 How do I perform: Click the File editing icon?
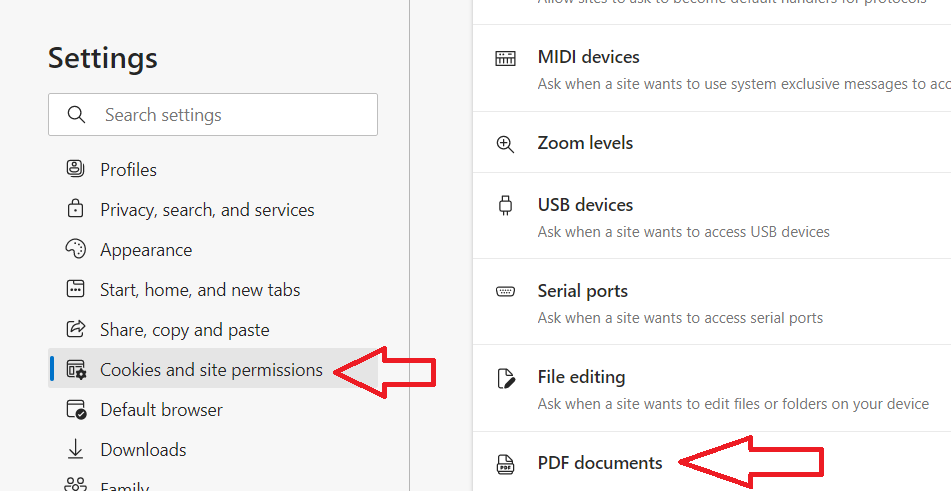pyautogui.click(x=505, y=378)
